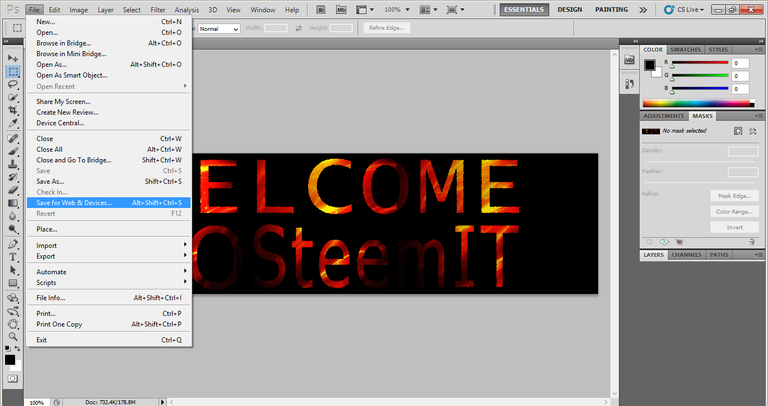
Task: Select the Pen tool
Action: click(x=13, y=244)
